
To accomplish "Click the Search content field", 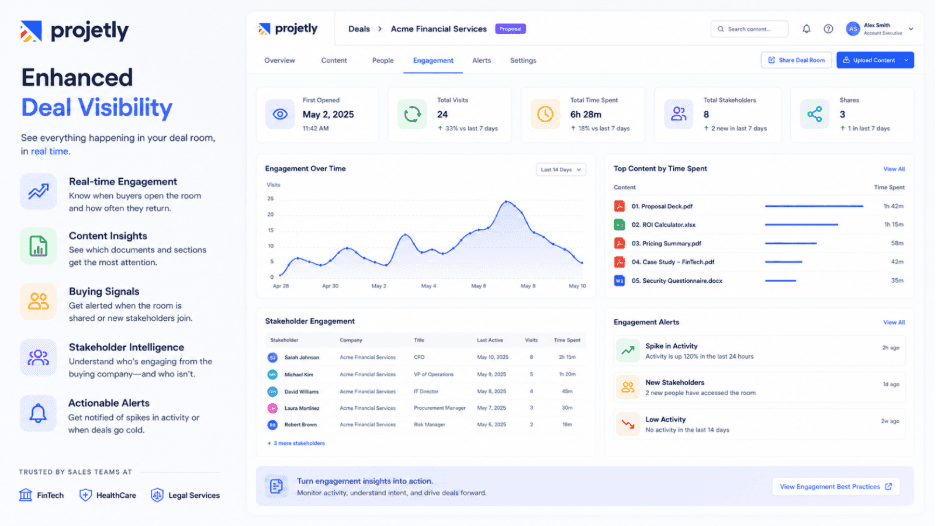I will [749, 29].
